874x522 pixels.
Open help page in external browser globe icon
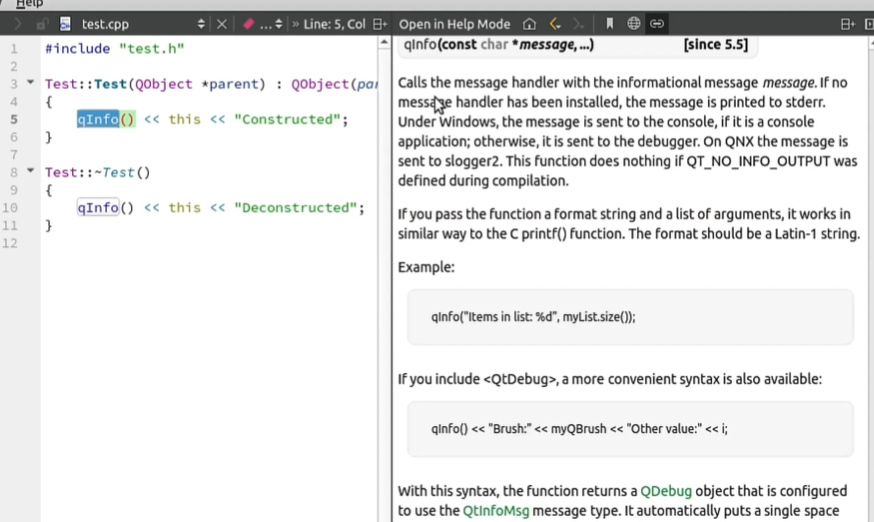pyautogui.click(x=633, y=24)
